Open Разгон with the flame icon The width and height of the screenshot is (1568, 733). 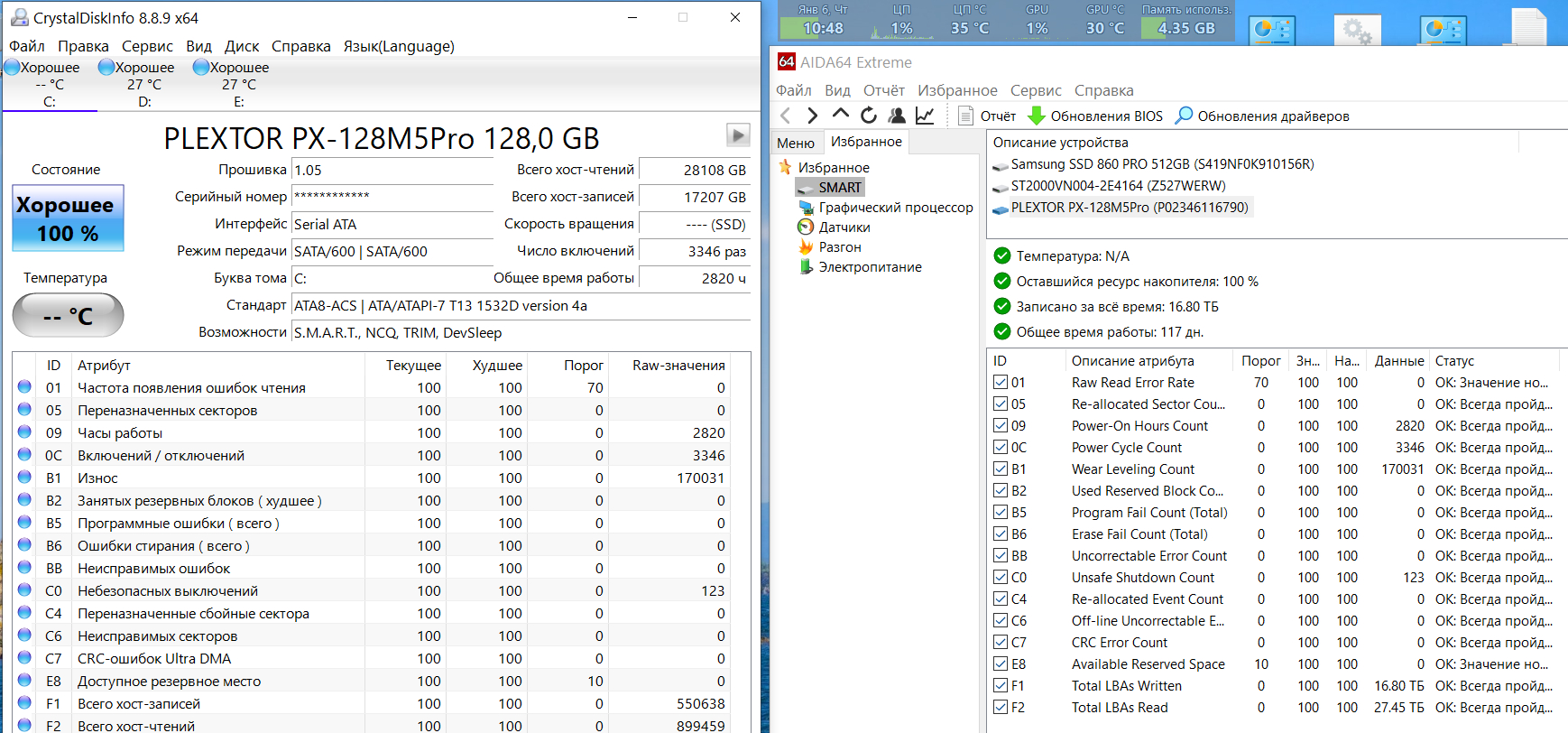830,247
